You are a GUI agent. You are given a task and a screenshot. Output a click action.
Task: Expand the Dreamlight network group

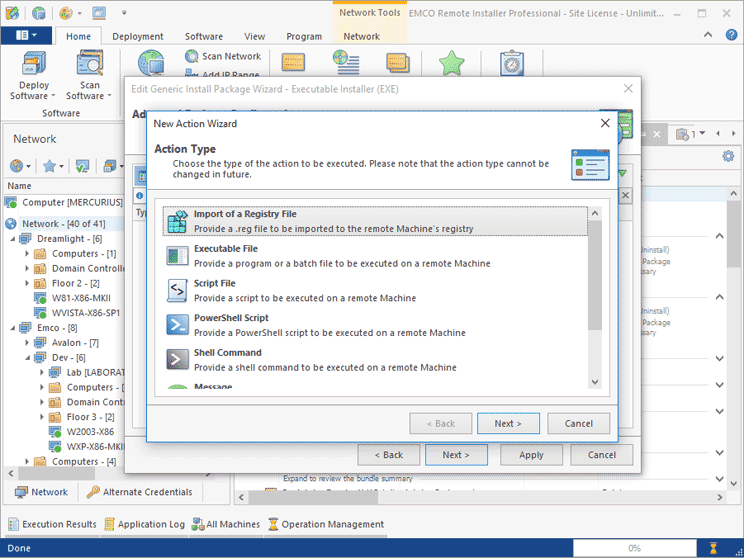13,239
